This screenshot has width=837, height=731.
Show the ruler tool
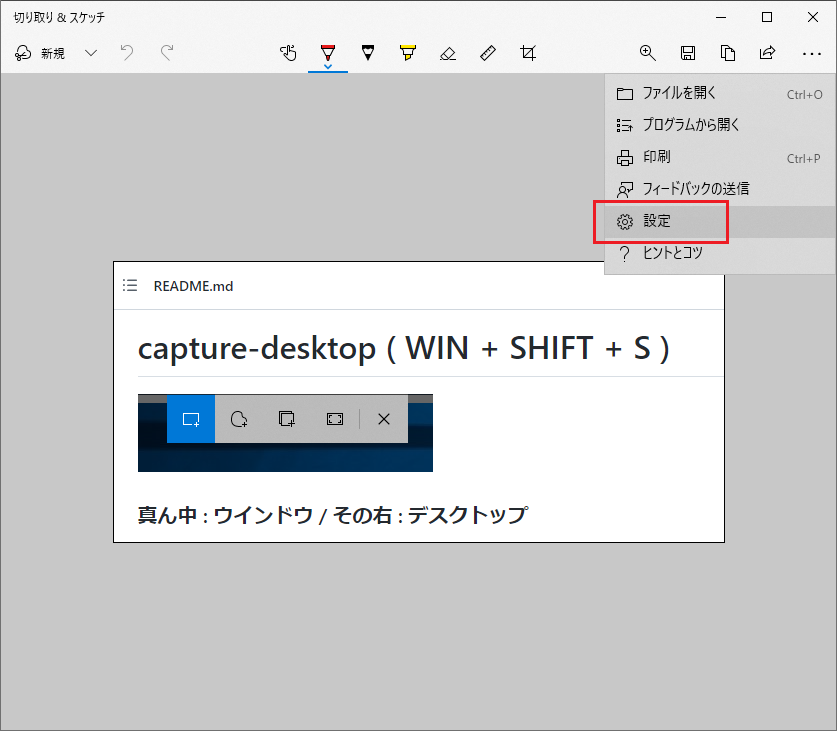tap(488, 53)
